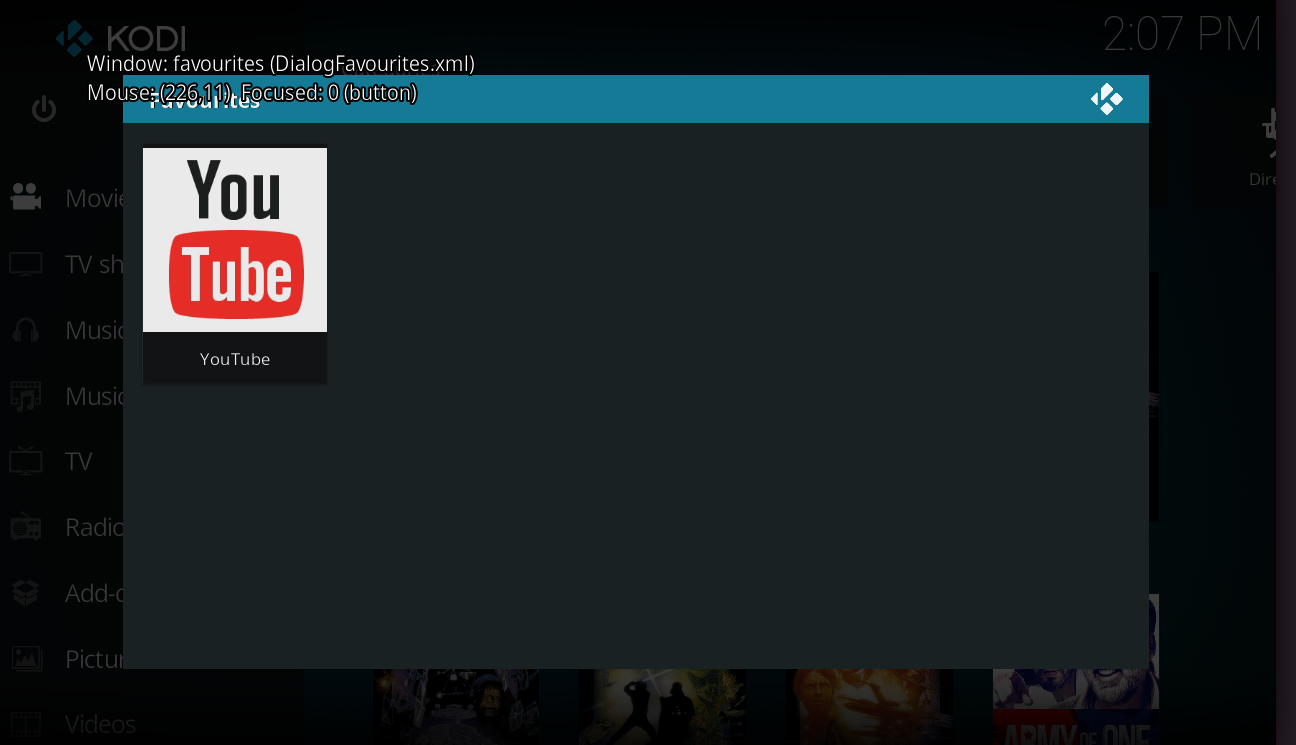This screenshot has width=1296, height=745.
Task: Select the Radio menu entry
Action: [x=94, y=527]
